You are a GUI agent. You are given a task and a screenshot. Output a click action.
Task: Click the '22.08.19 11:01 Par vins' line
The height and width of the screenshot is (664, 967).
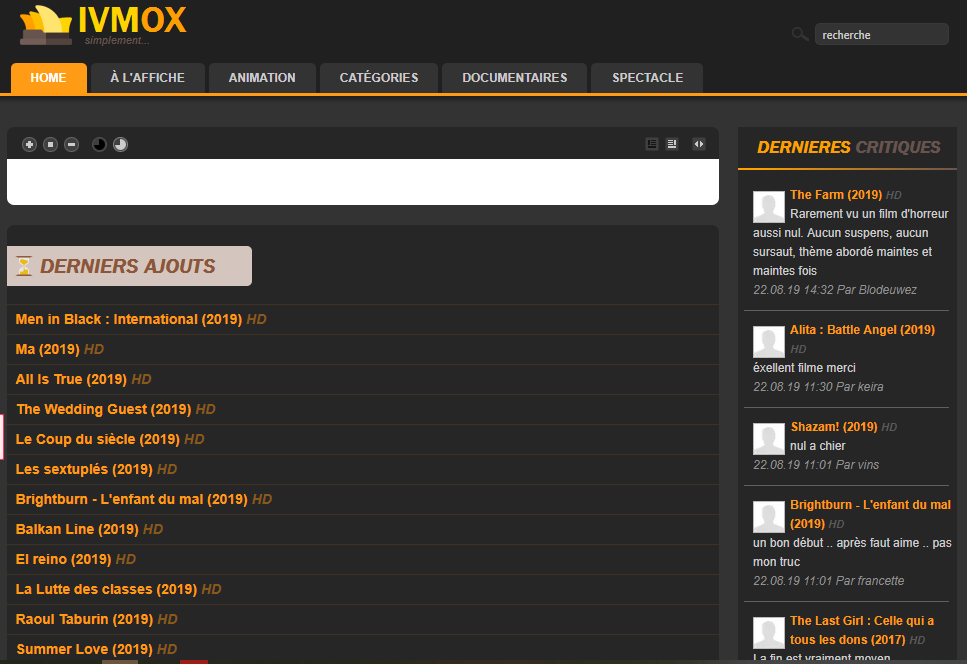tap(816, 465)
